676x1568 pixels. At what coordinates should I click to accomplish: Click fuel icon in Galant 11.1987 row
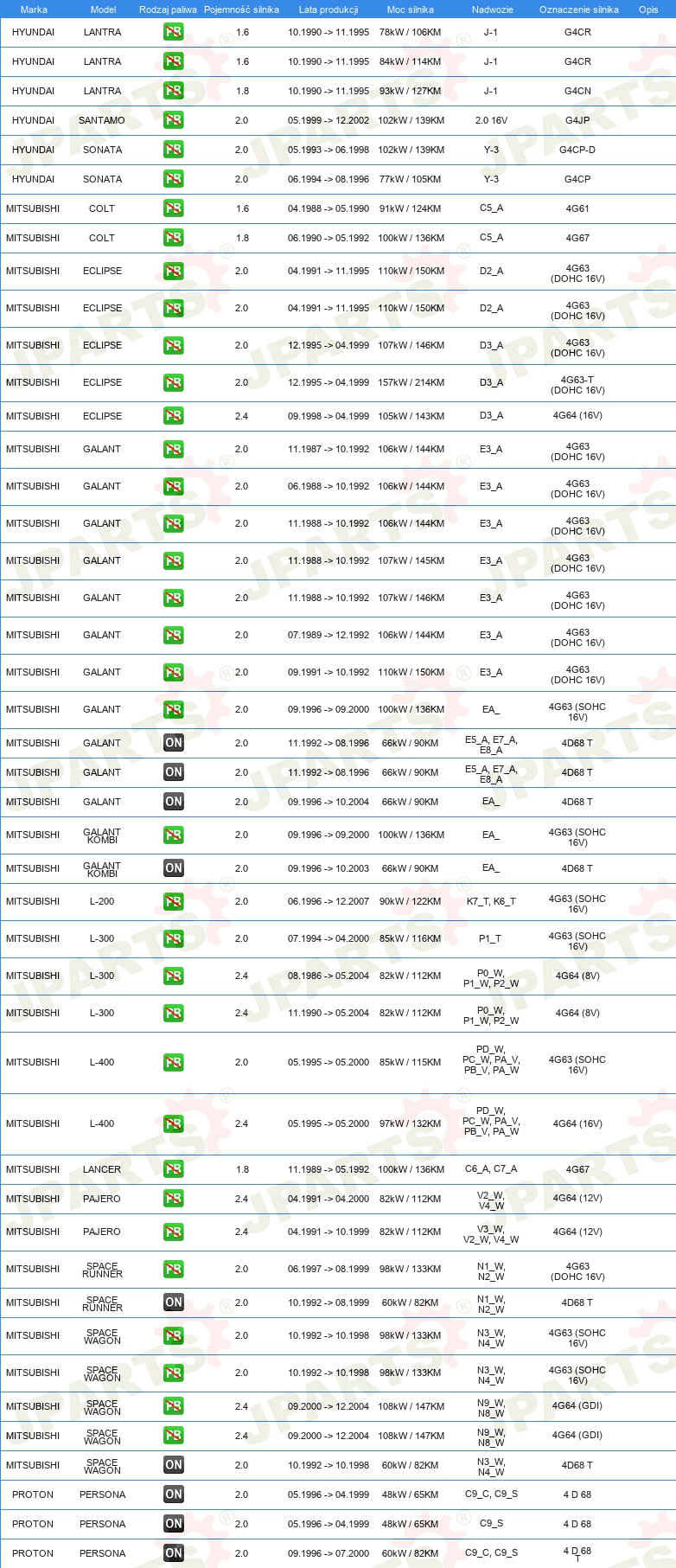click(x=174, y=450)
